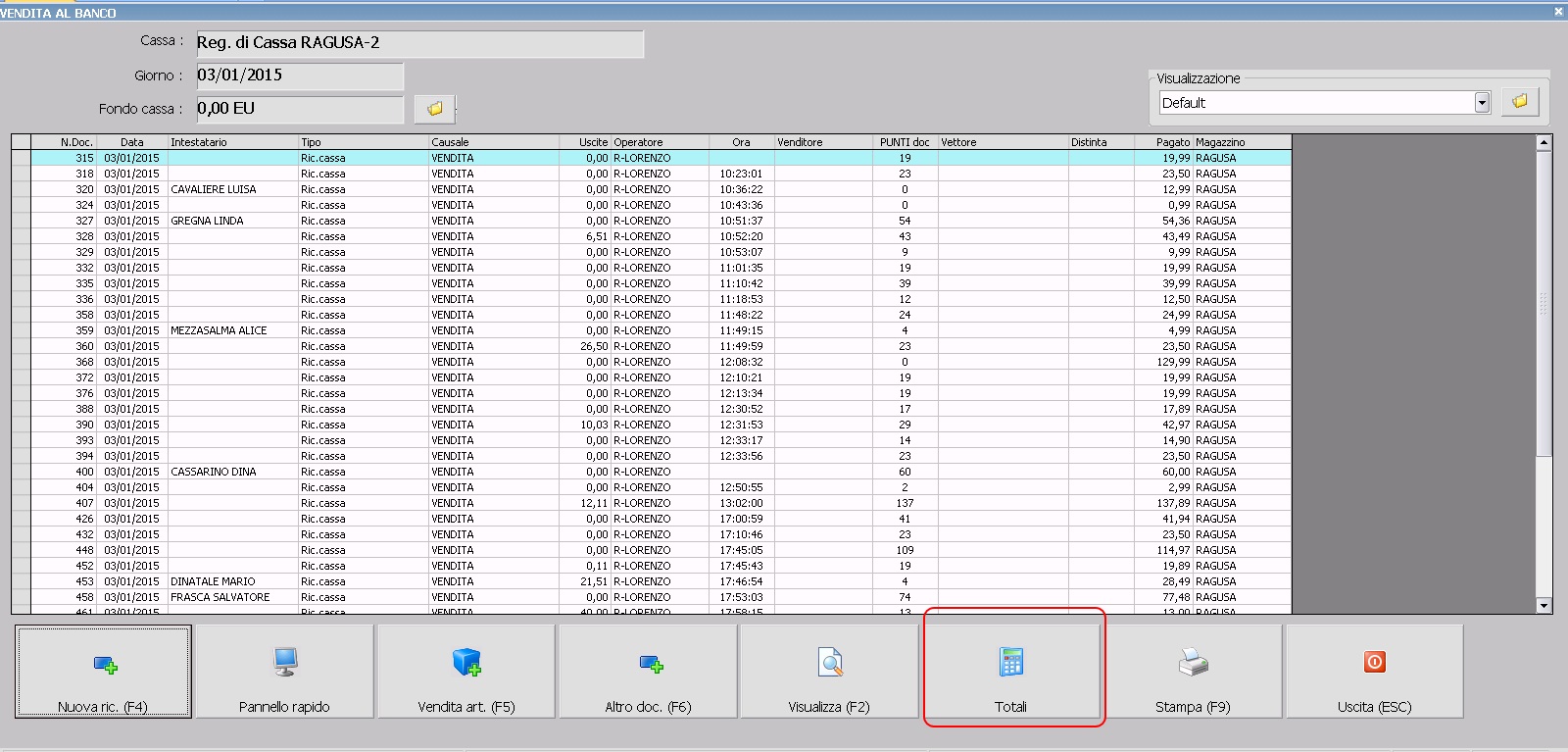The height and width of the screenshot is (752, 1568).
Task: Click the Fondo cassa amount field
Action: click(x=300, y=109)
